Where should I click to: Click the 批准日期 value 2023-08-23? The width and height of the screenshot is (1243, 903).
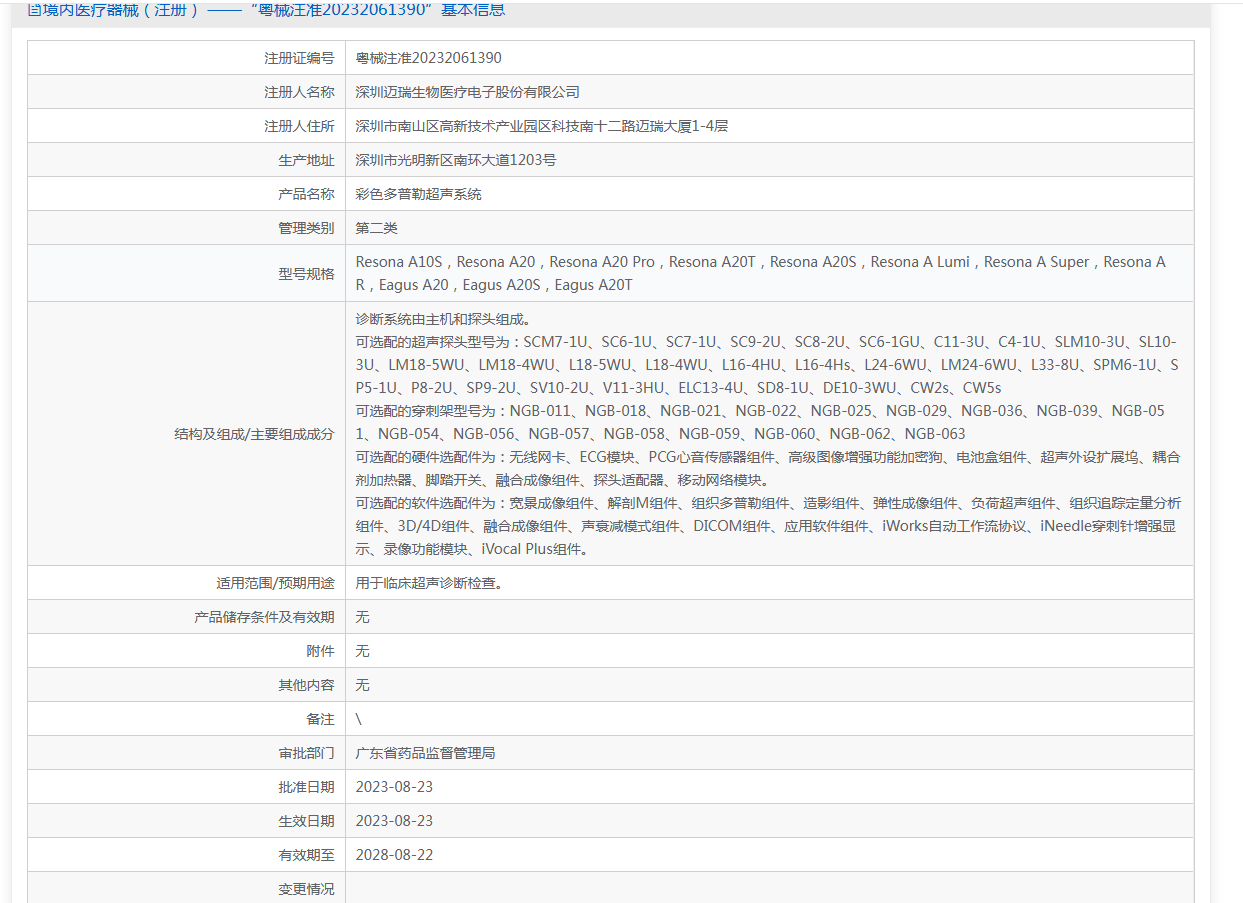[x=394, y=787]
